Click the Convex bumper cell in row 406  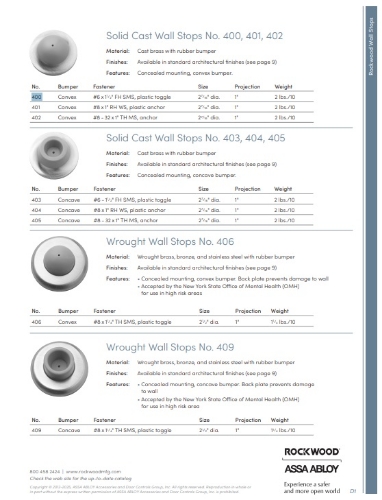coord(67,322)
